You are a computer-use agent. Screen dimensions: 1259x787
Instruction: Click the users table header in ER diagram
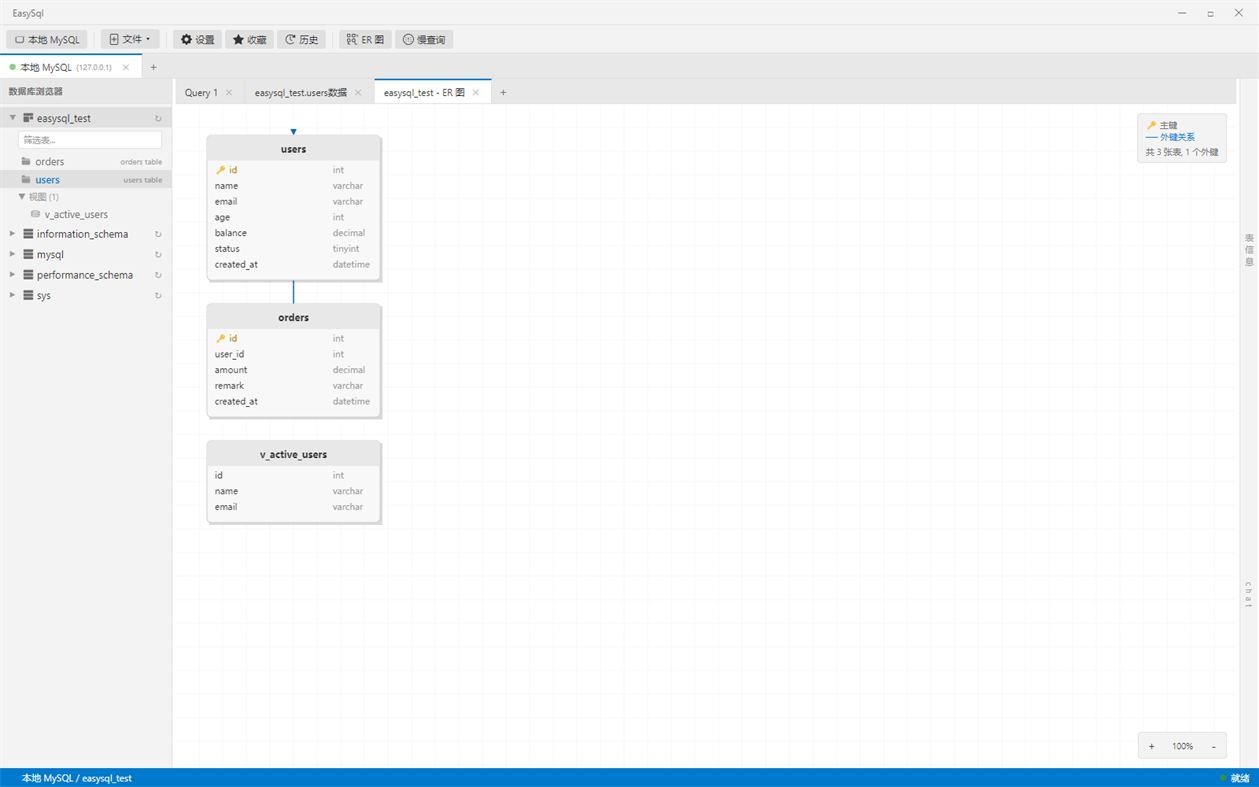tap(293, 149)
